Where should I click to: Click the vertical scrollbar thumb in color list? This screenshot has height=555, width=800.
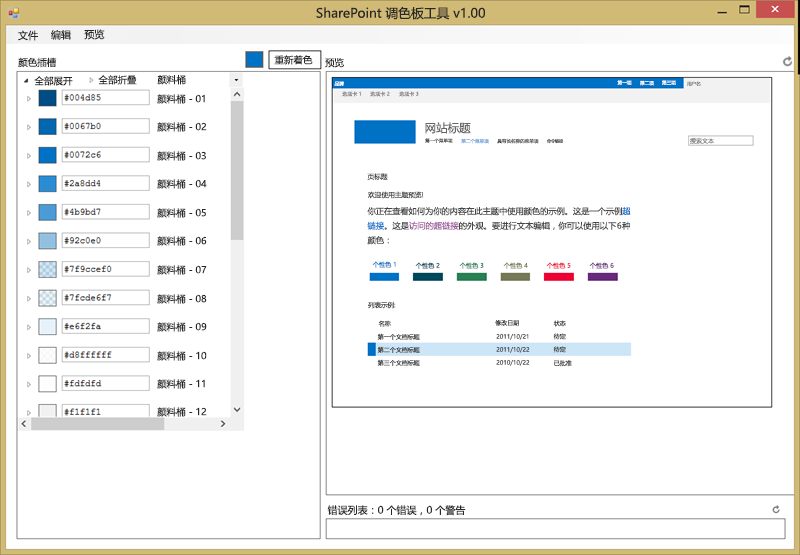(x=237, y=170)
